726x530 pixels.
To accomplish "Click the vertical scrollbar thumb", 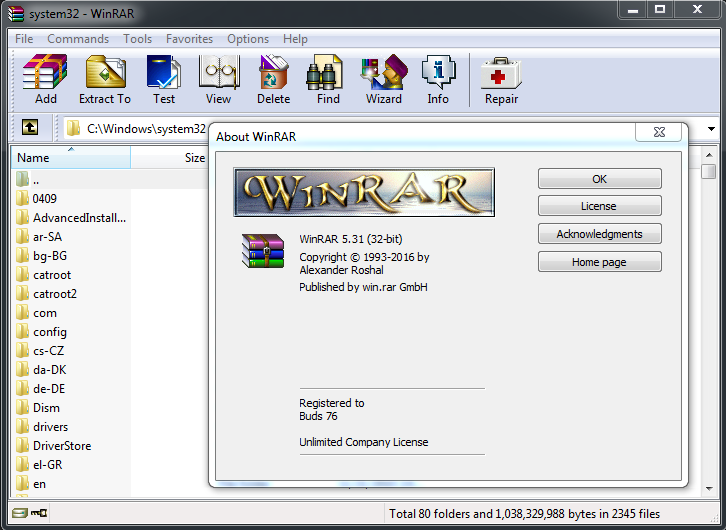I will tap(708, 171).
